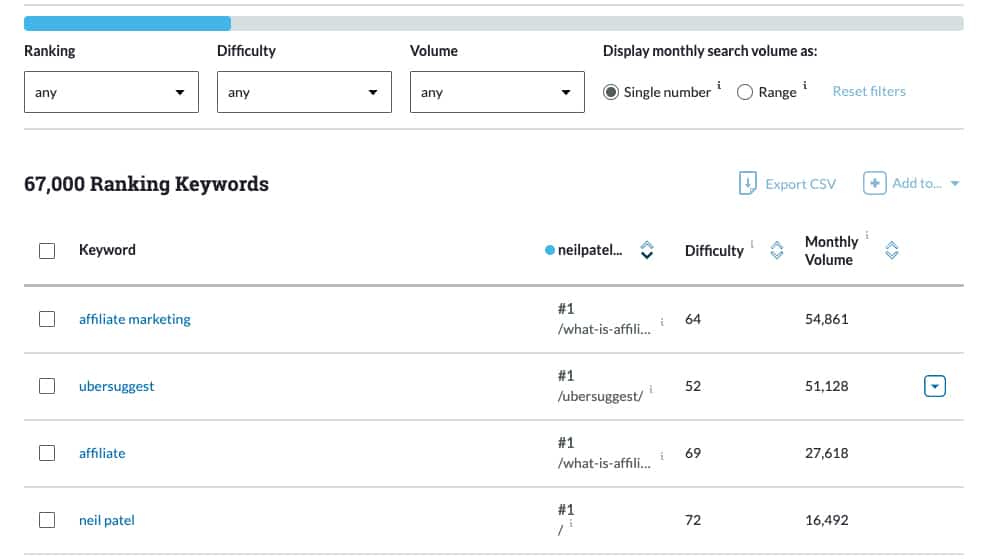The height and width of the screenshot is (560, 1000).
Task: Check the affiliate marketing row checkbox
Action: 47,319
